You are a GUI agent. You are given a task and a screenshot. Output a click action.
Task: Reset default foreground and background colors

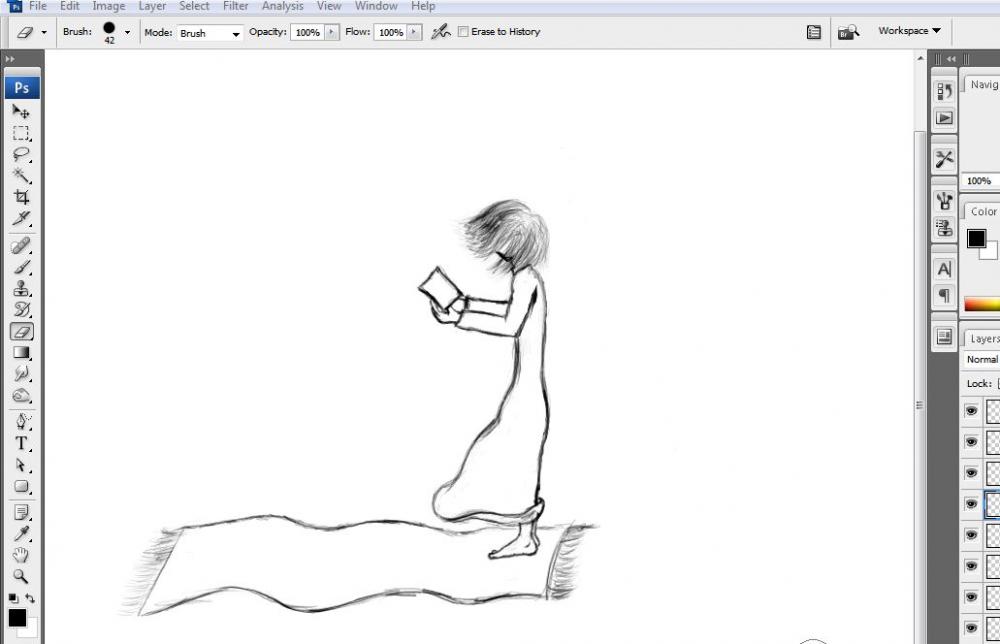pos(13,598)
